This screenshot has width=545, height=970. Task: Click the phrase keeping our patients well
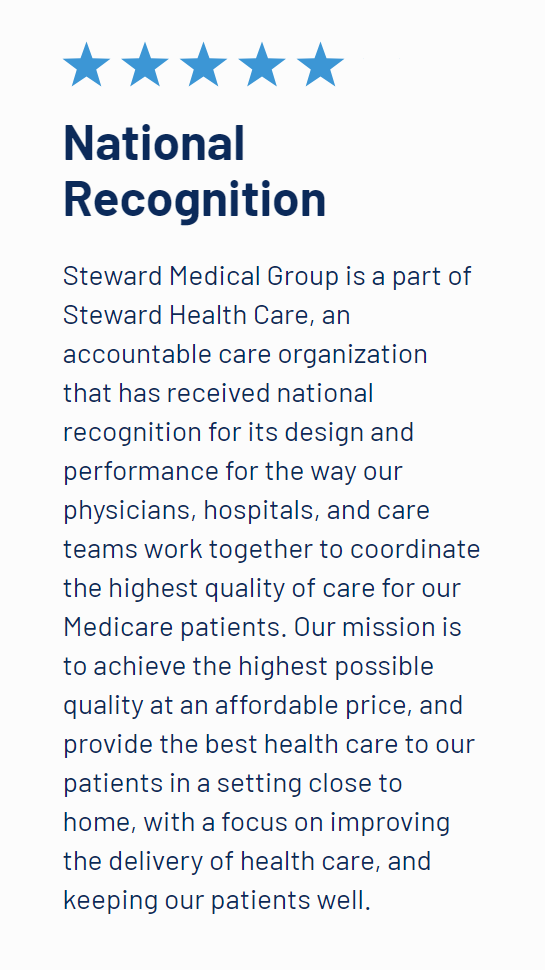point(217,901)
